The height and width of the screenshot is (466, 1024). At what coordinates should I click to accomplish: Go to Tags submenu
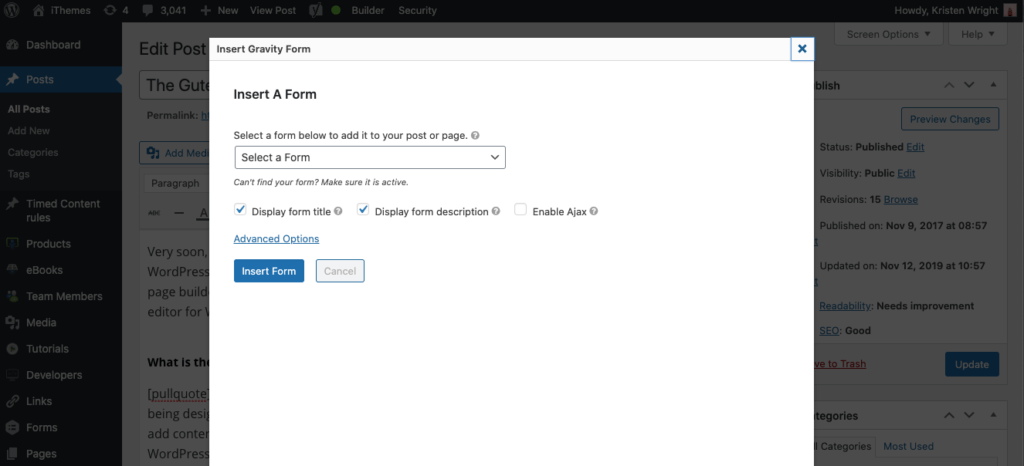pyautogui.click(x=18, y=174)
